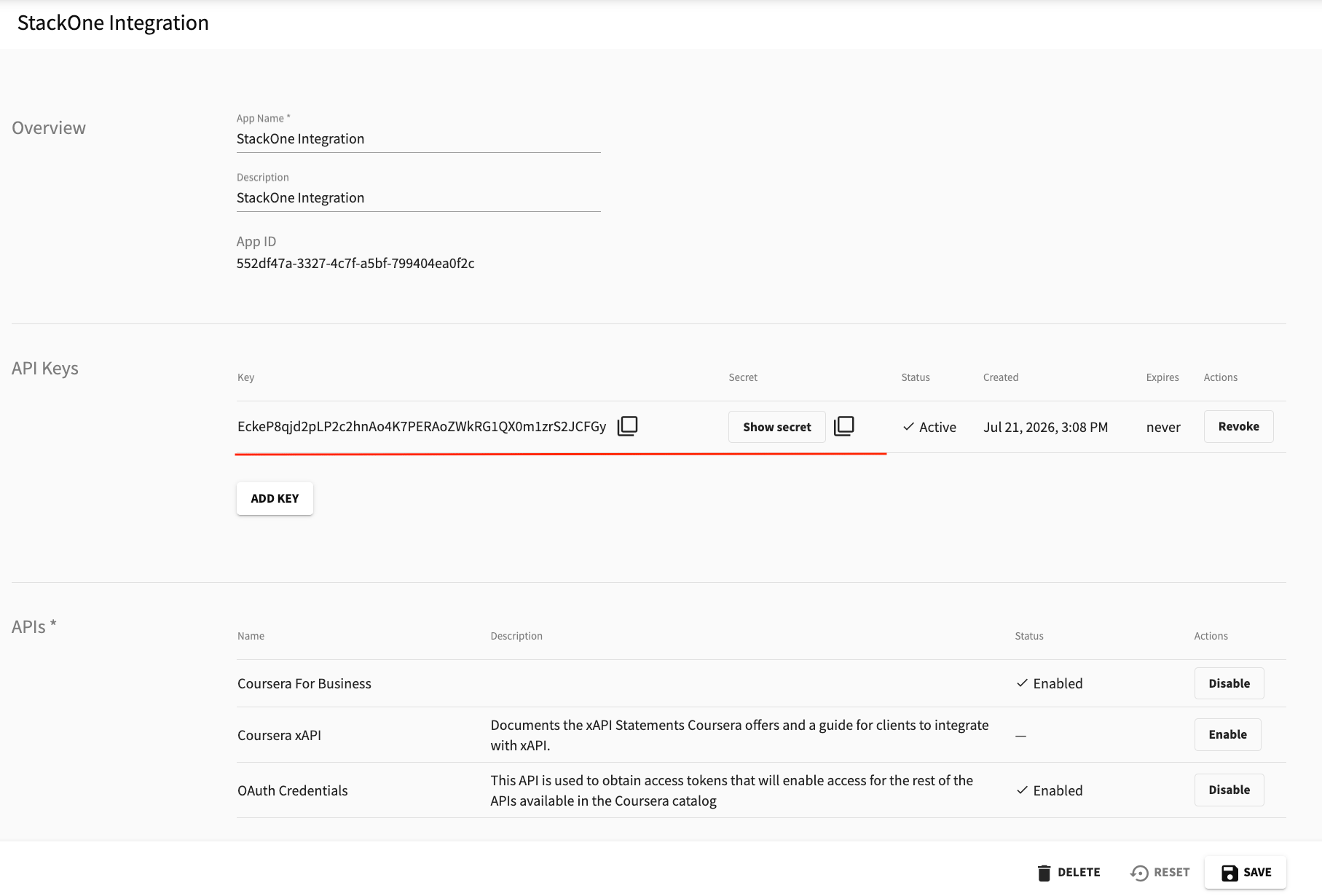Click the Key column header

[245, 377]
